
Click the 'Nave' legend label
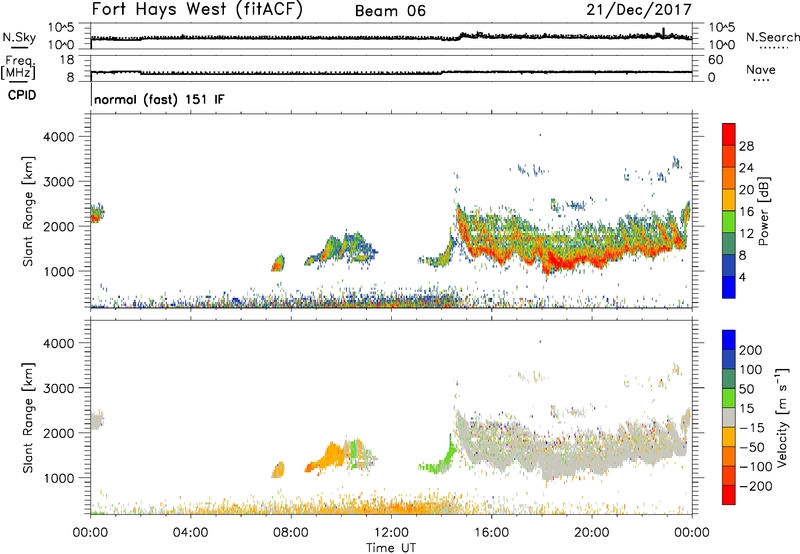pos(761,69)
